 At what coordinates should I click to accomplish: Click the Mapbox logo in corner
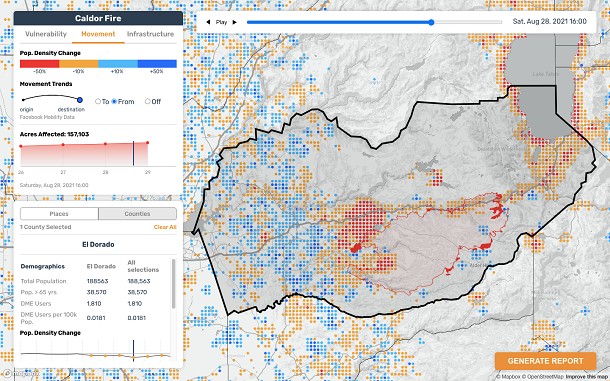[21, 374]
